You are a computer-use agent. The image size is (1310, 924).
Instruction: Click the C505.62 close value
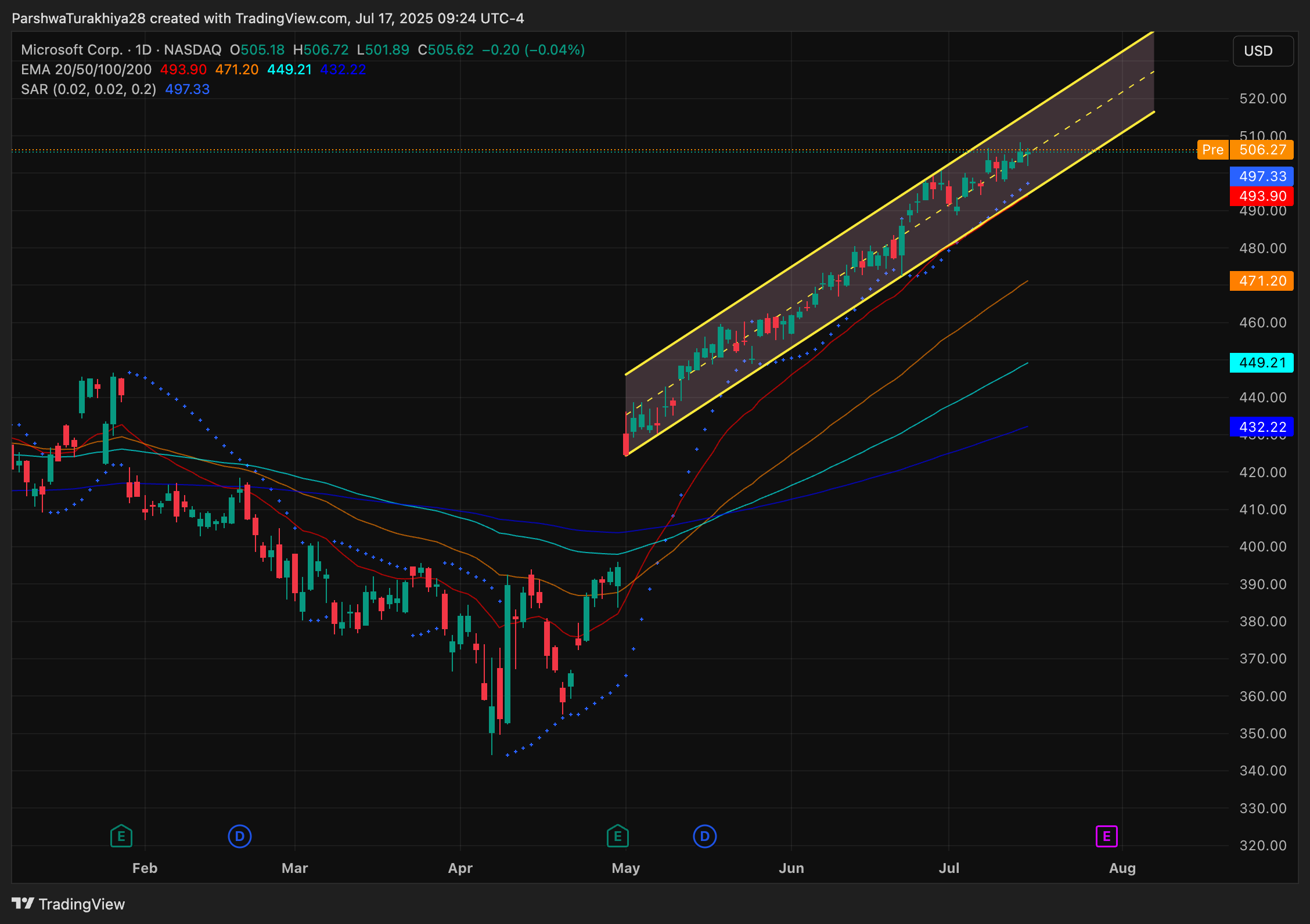click(446, 50)
